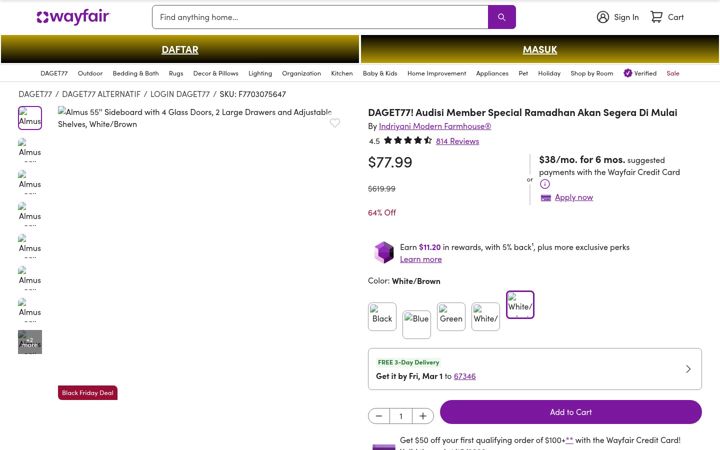Image resolution: width=720 pixels, height=450 pixels.
Task: Open the +2 more thumbnails tile
Action: [x=30, y=342]
